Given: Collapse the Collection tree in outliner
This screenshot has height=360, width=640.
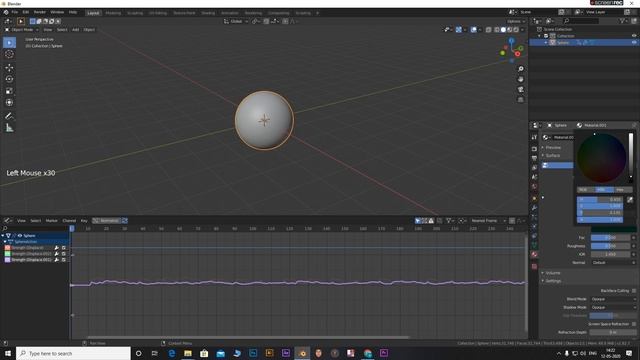Looking at the screenshot, I should 540,36.
